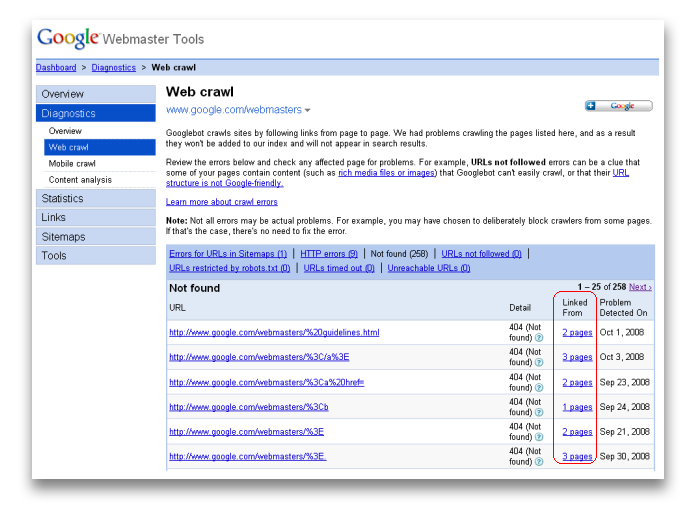Image resolution: width=694 pixels, height=512 pixels.
Task: Switch to URLs timed out (0) tab
Action: point(339,268)
